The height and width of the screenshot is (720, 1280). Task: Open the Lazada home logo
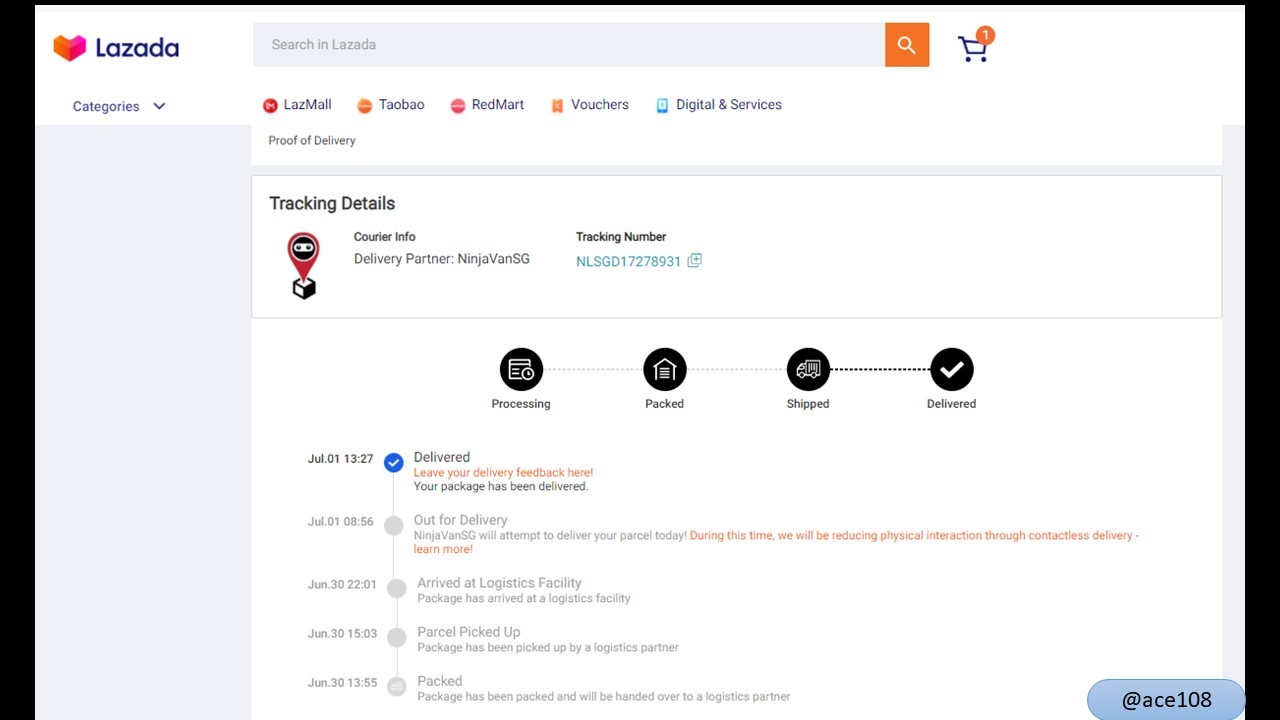[x=116, y=47]
